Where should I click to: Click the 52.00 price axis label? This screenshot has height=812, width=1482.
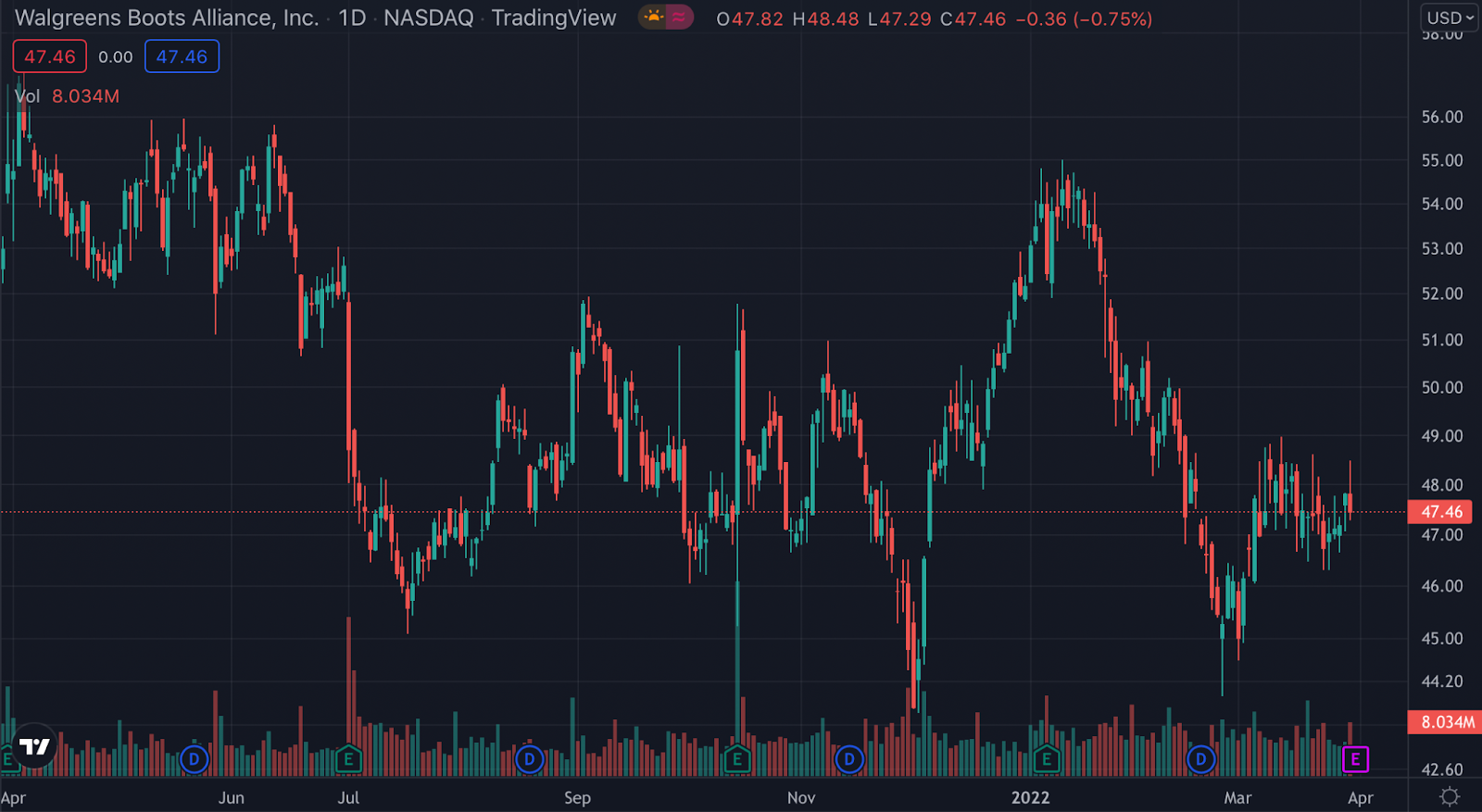[x=1442, y=294]
